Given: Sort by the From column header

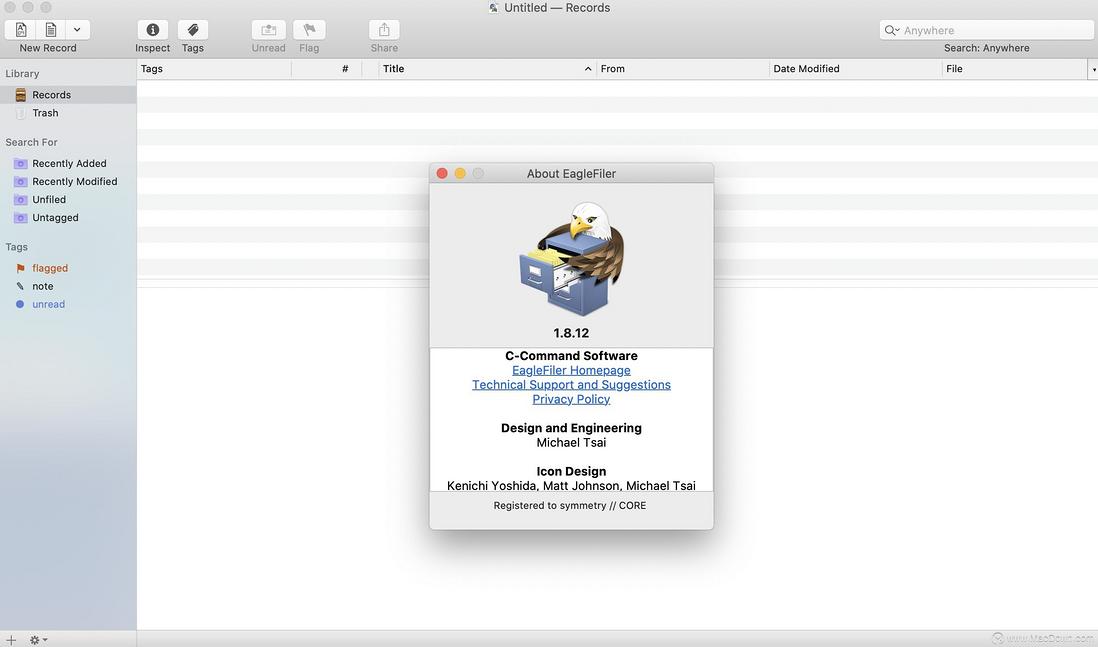Looking at the screenshot, I should [683, 69].
